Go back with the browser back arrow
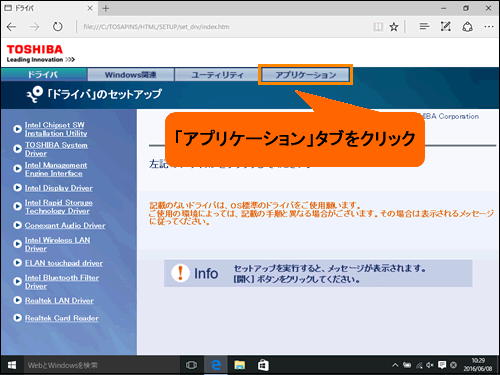 point(12,27)
